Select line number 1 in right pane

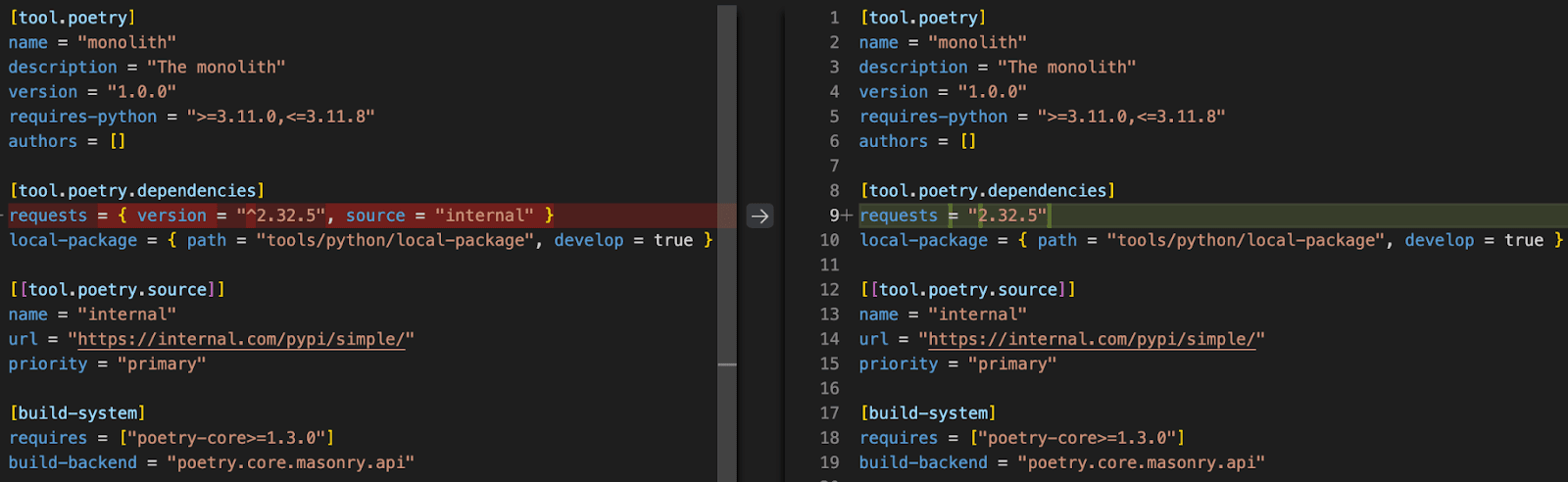tap(834, 18)
